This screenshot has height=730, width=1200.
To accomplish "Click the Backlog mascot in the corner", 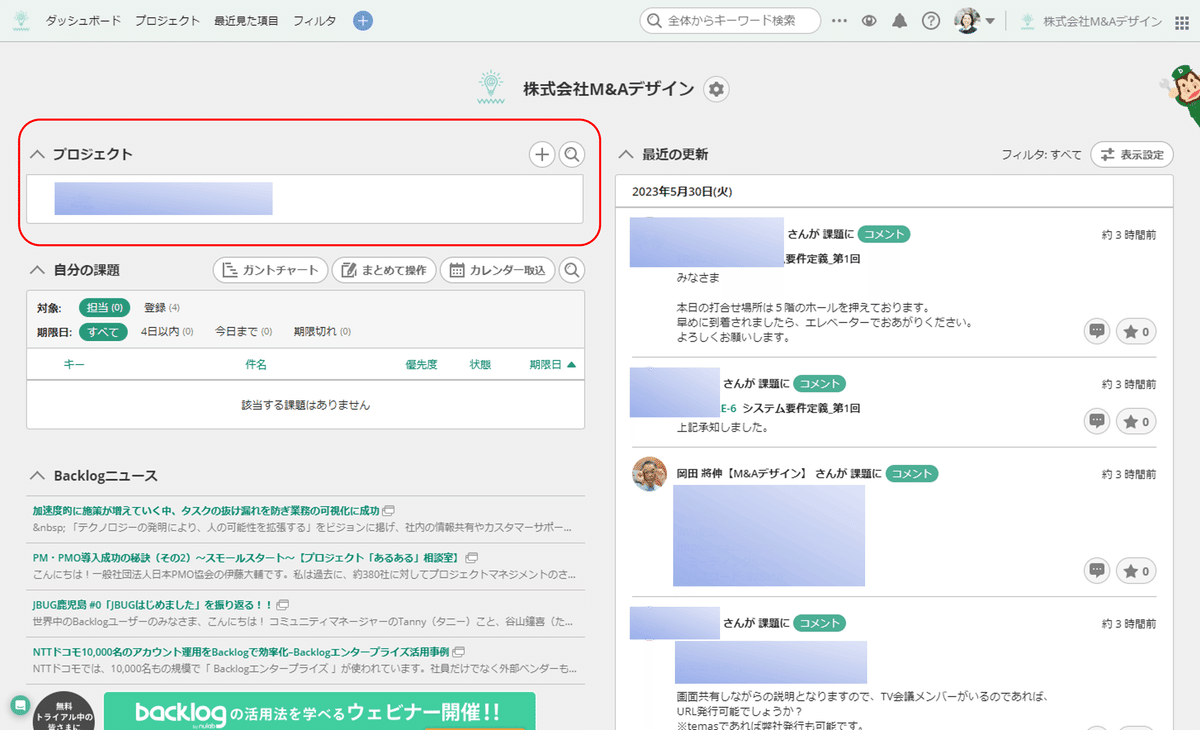I will [1181, 95].
